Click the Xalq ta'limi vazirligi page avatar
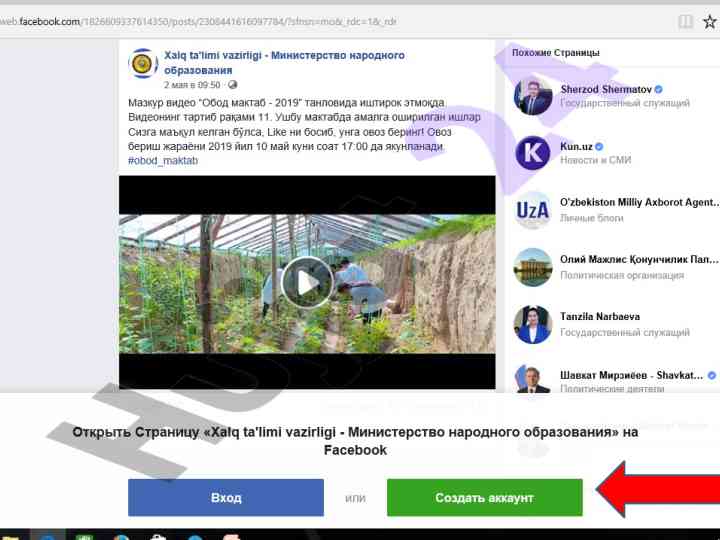720x540 pixels. (142, 64)
